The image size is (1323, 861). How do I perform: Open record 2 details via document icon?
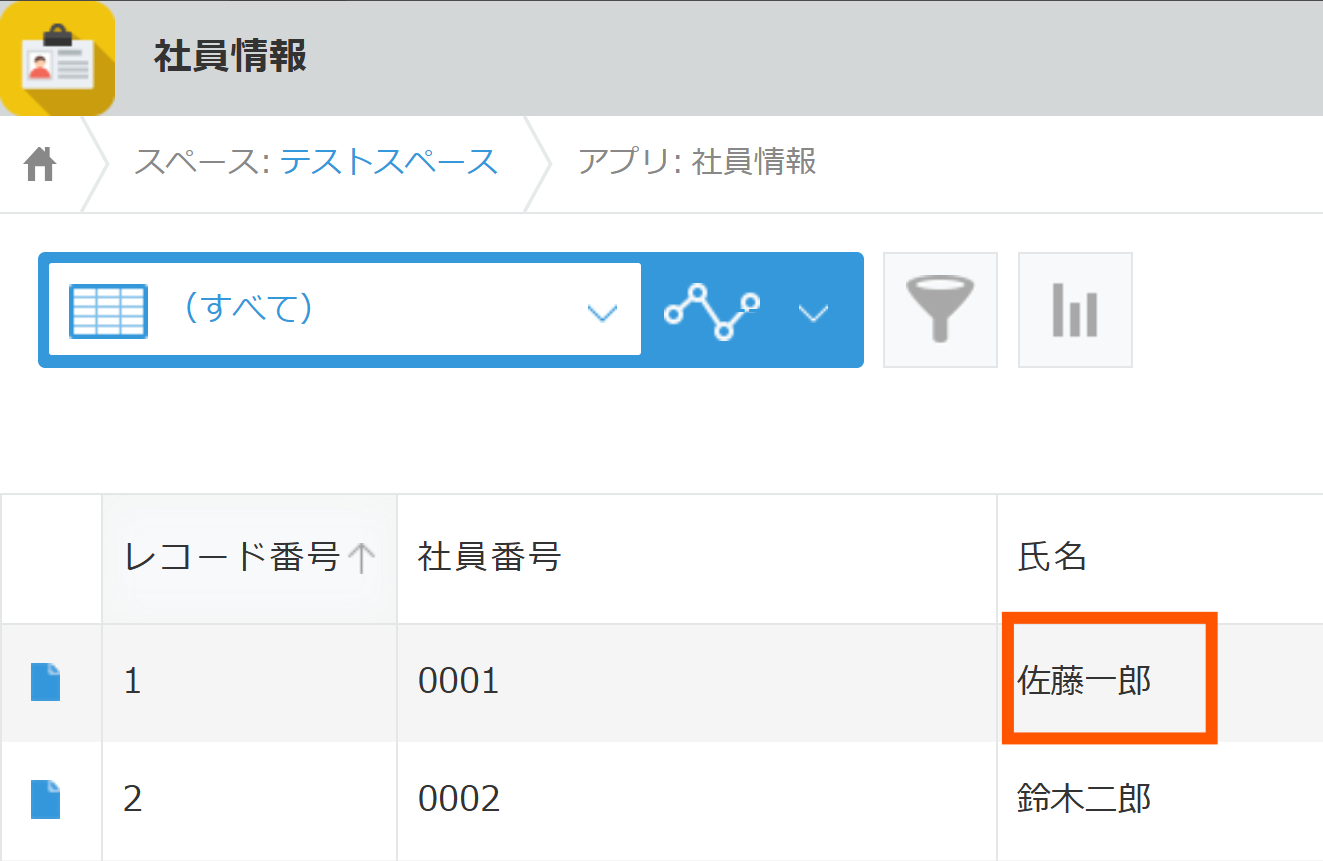click(46, 799)
